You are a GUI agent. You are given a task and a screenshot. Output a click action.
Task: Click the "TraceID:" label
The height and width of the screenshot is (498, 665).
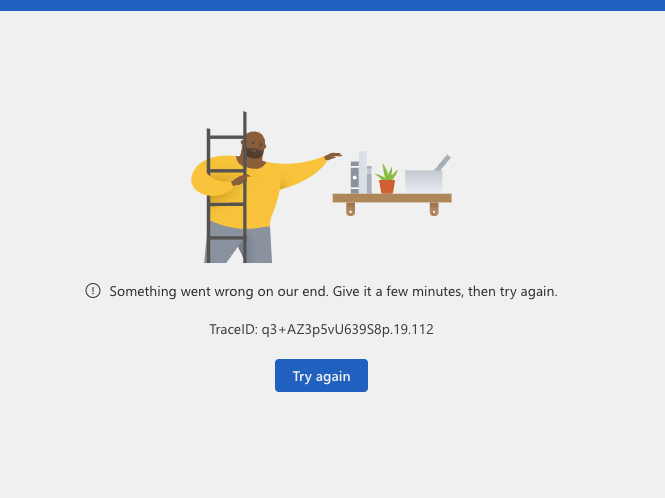(x=233, y=330)
